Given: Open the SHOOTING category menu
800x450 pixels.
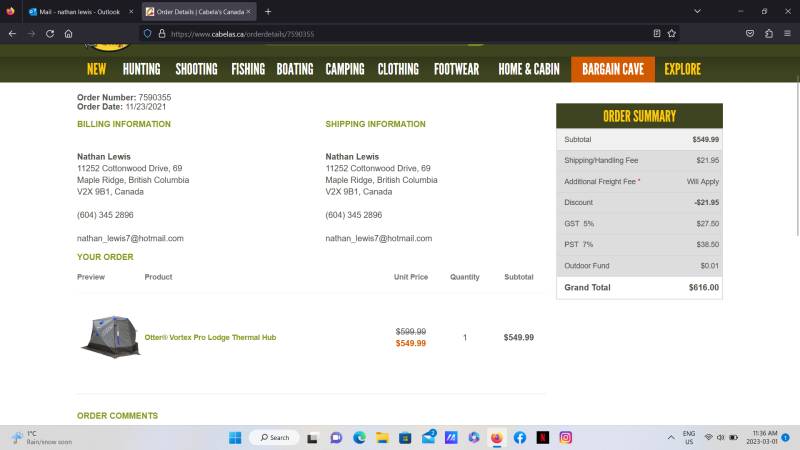Looking at the screenshot, I should point(196,69).
